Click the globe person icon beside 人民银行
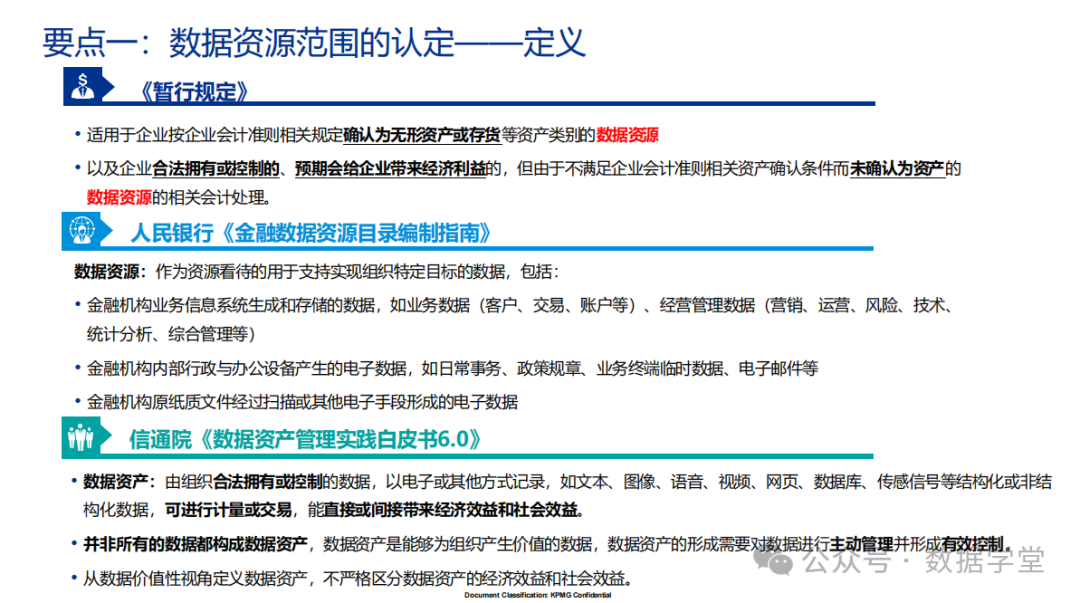The image size is (1080, 603). coord(81,229)
